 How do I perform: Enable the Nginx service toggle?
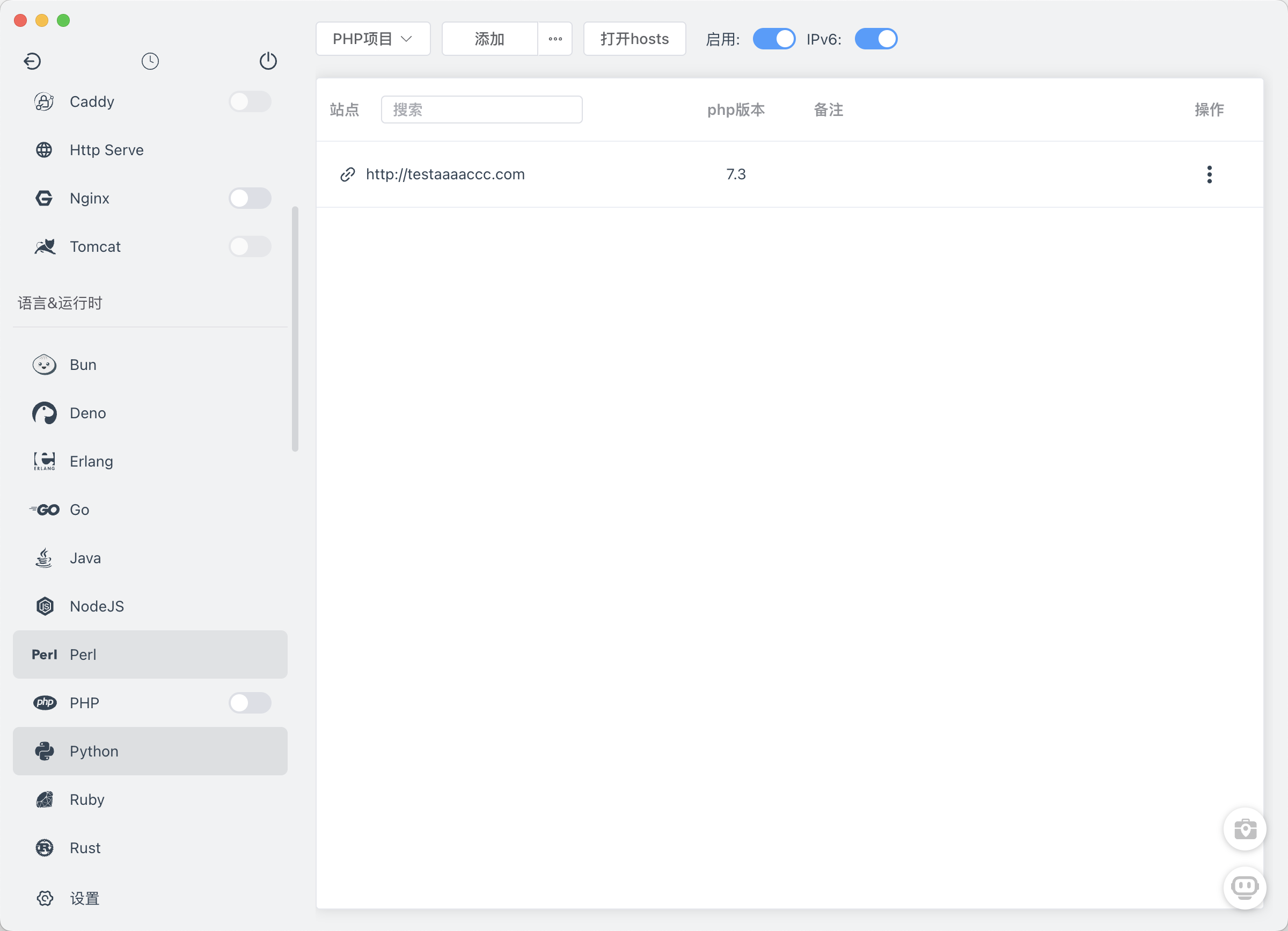coord(250,198)
